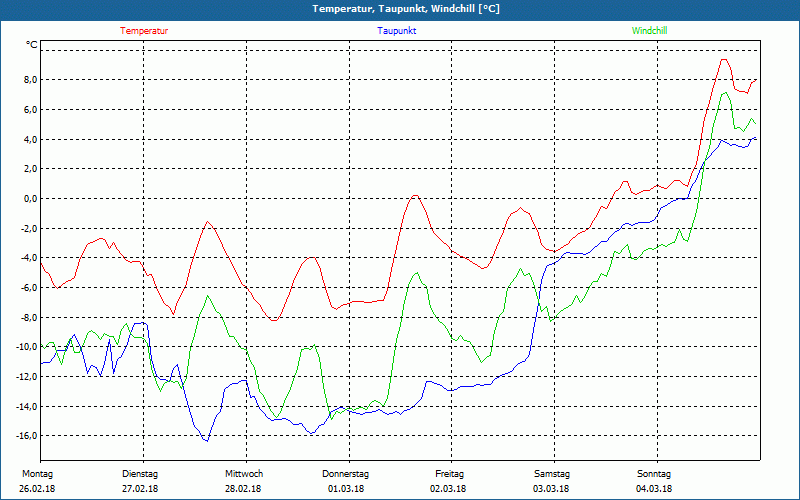The image size is (800, 500).
Task: Click the green Windchill legend label
Action: coord(649,31)
